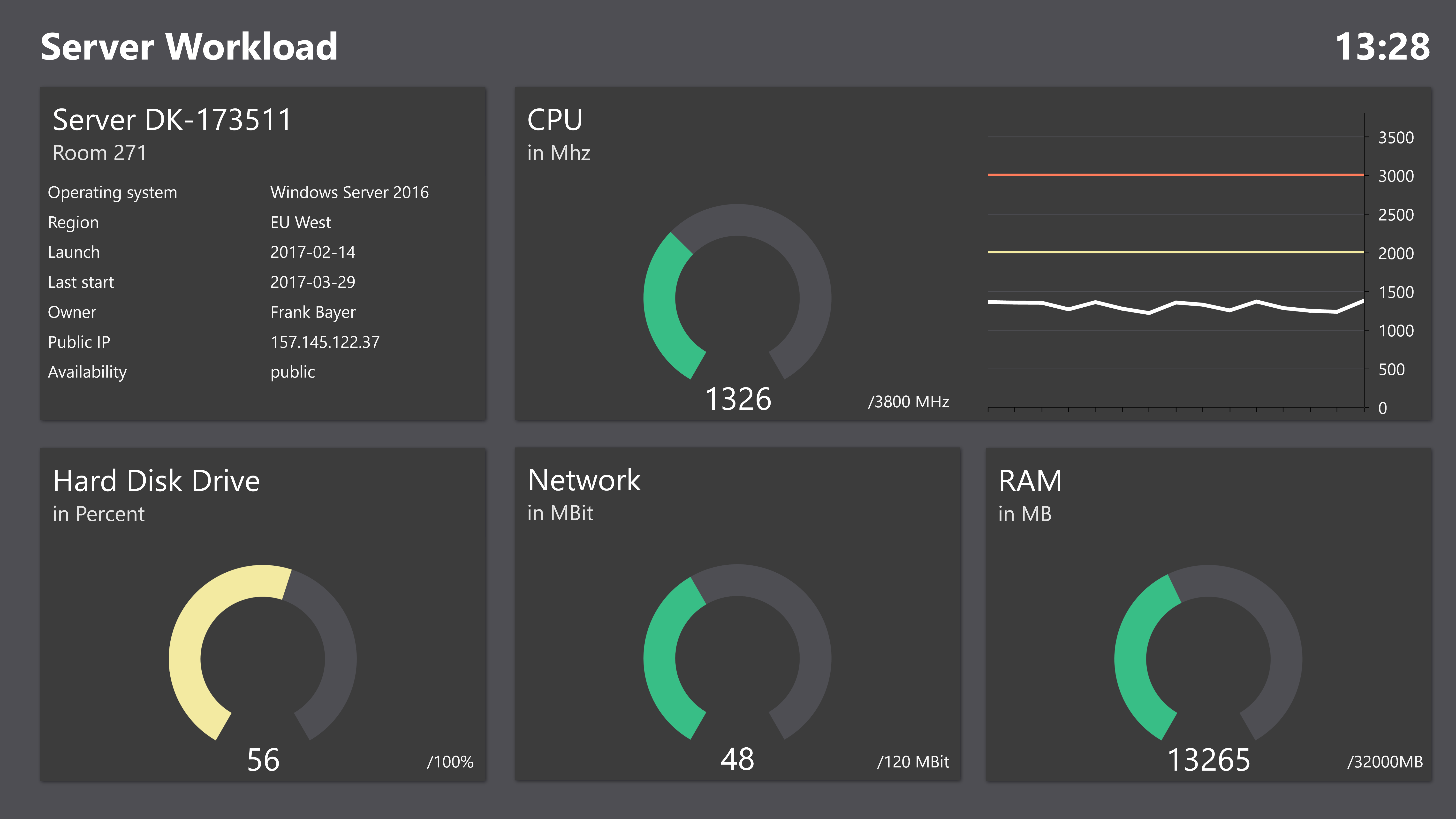
Task: Click the yellow 2000 threshold line
Action: coord(1176,252)
